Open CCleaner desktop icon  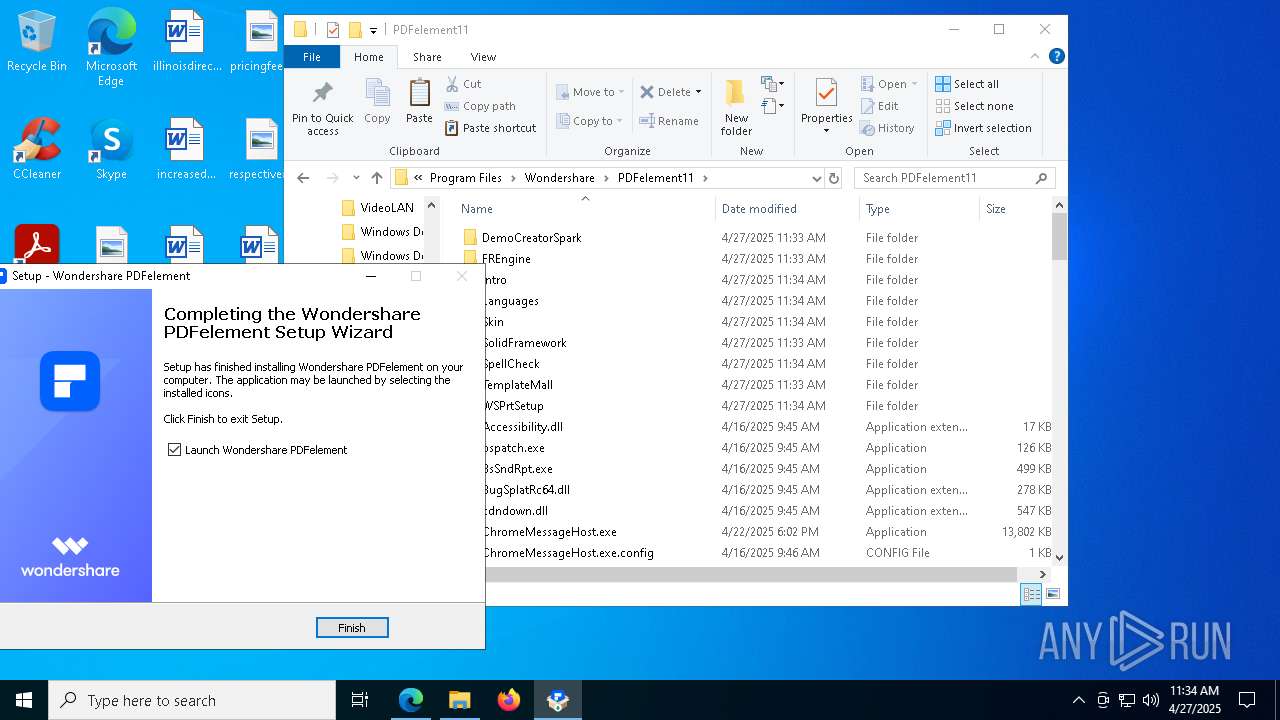click(37, 149)
